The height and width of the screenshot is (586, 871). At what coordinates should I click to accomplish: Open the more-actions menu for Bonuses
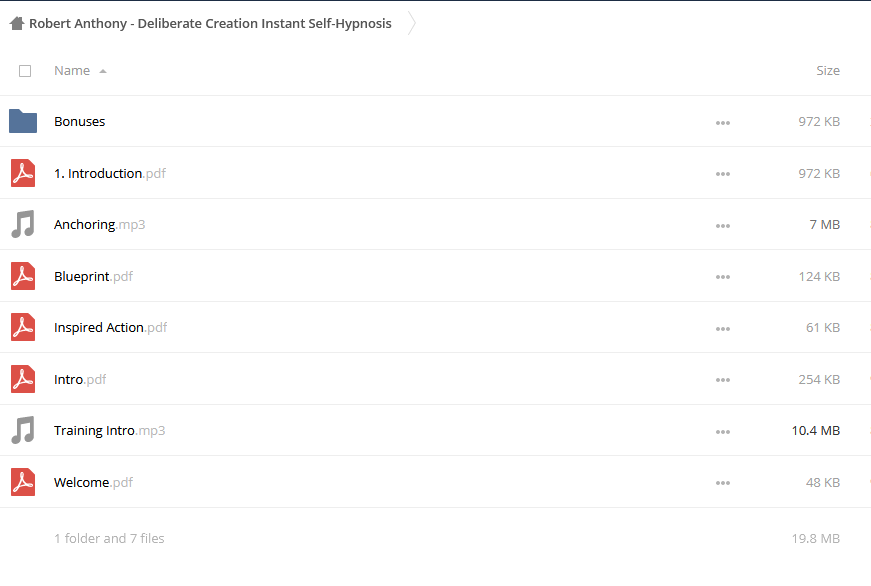pyautogui.click(x=723, y=123)
